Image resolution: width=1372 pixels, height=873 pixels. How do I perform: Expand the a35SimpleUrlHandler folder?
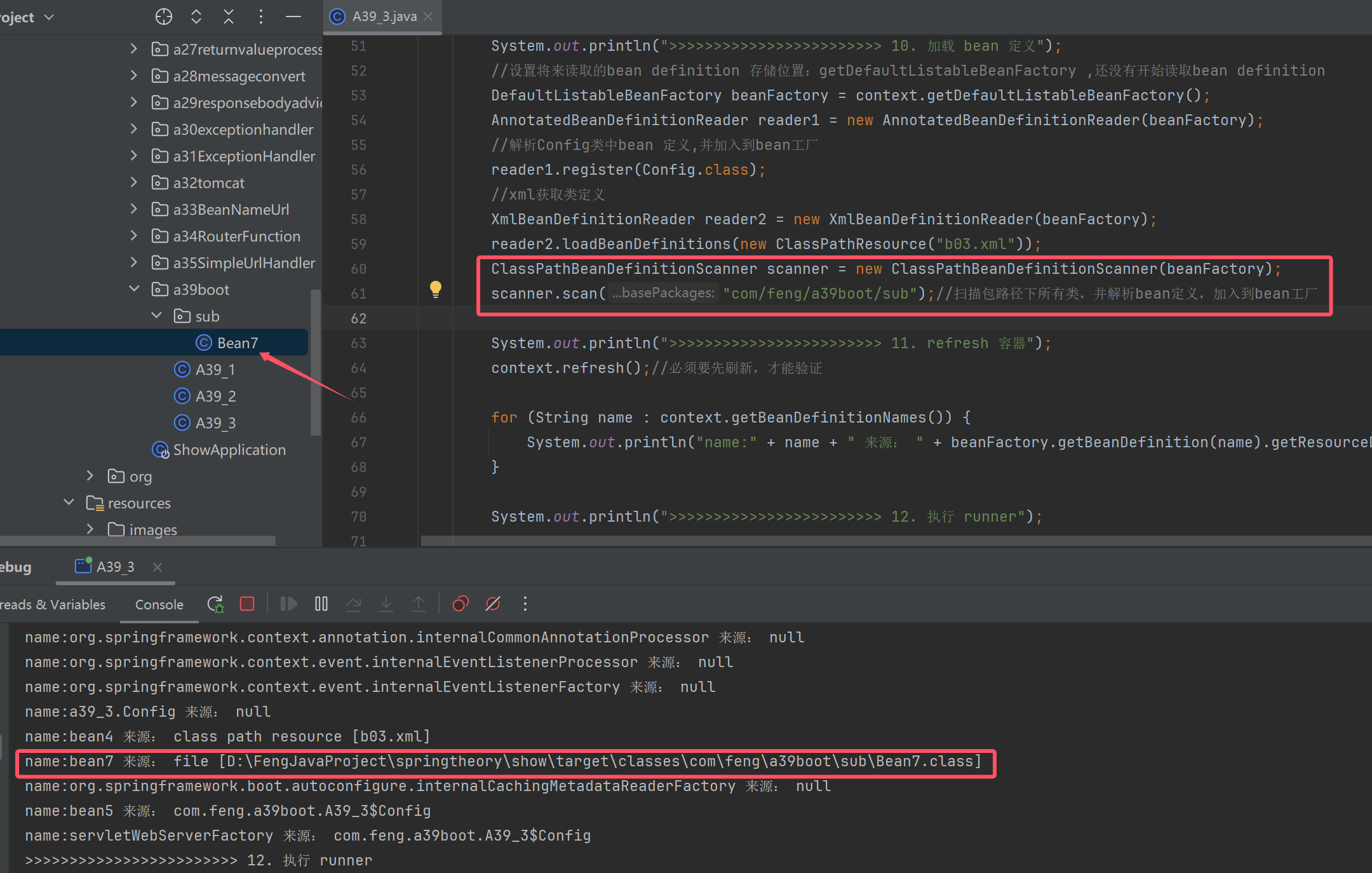133,262
